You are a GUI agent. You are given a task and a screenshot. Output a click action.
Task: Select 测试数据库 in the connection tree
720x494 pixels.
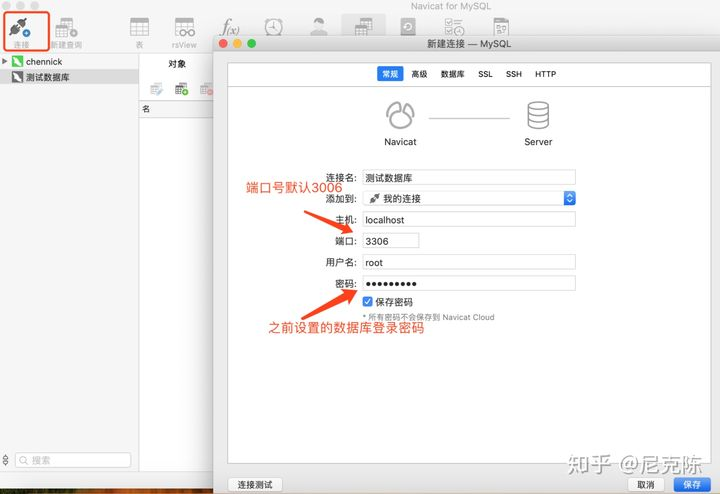(48, 77)
